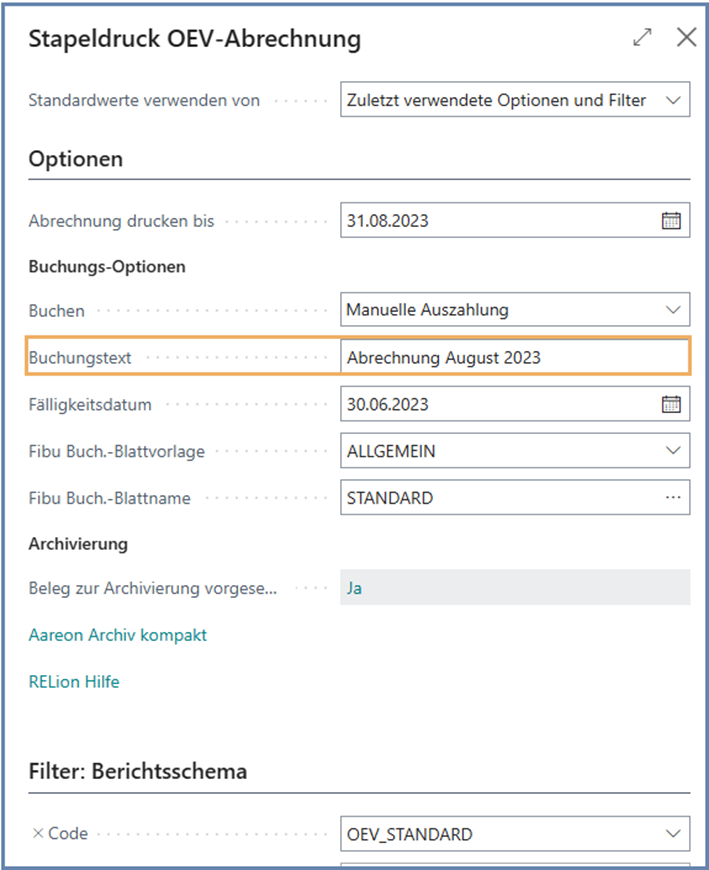Viewport: 709px width, 870px height.
Task: Open the Fibu Buch.-Blattvorlage dropdown
Action: (x=674, y=450)
